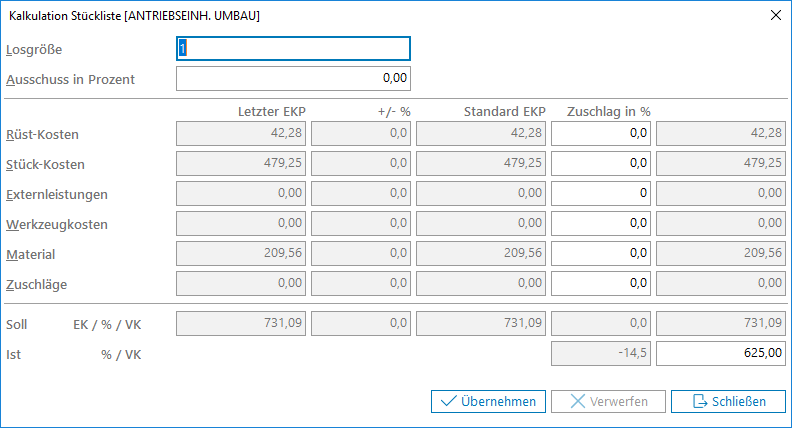The image size is (792, 428).
Task: Click the Verwerfen button
Action: coord(608,401)
